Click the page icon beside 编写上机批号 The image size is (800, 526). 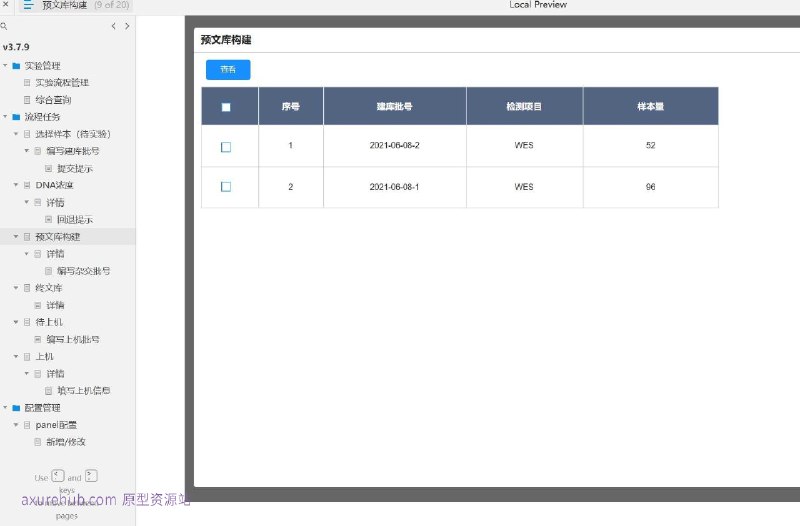pyautogui.click(x=38, y=339)
